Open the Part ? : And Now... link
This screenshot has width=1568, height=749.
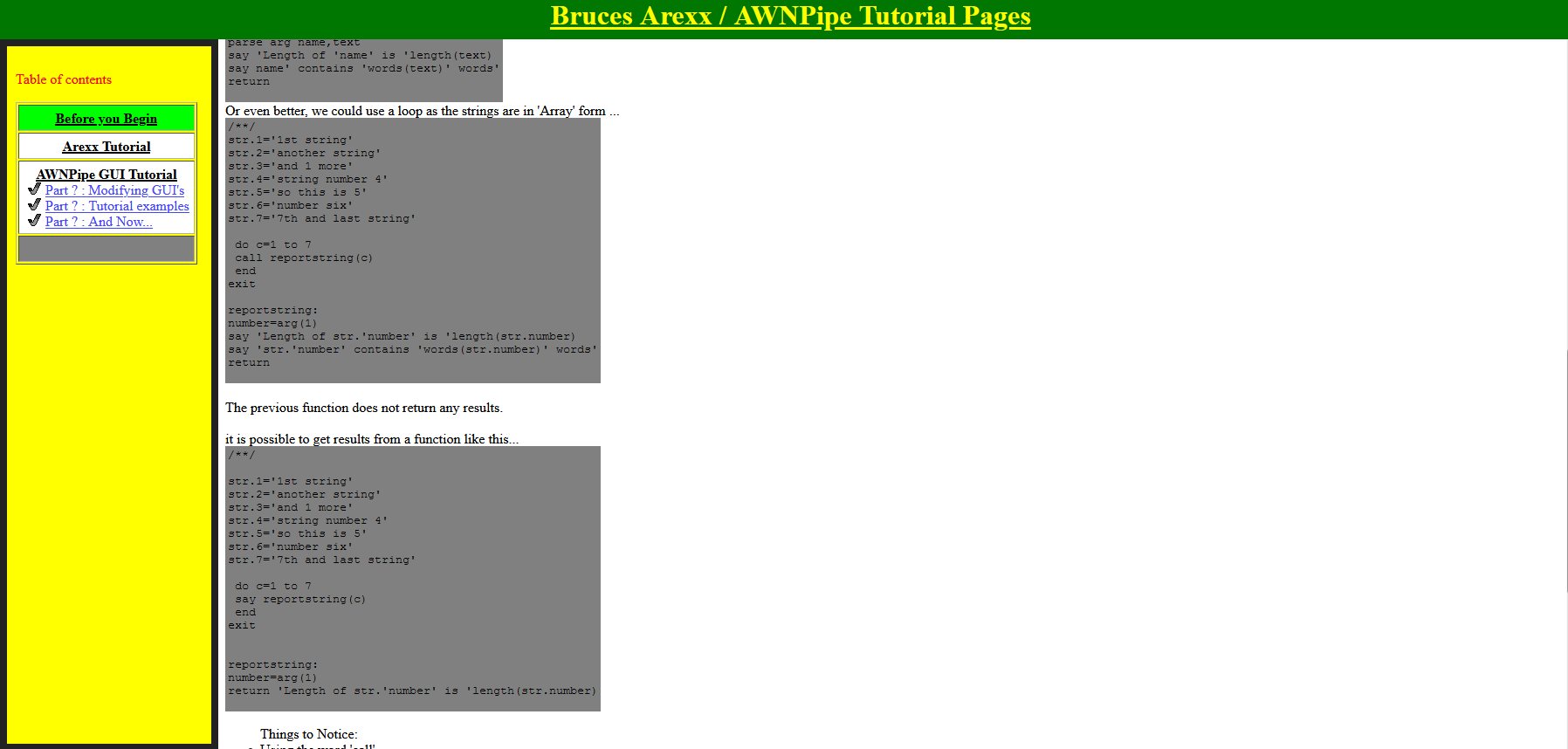tap(99, 222)
